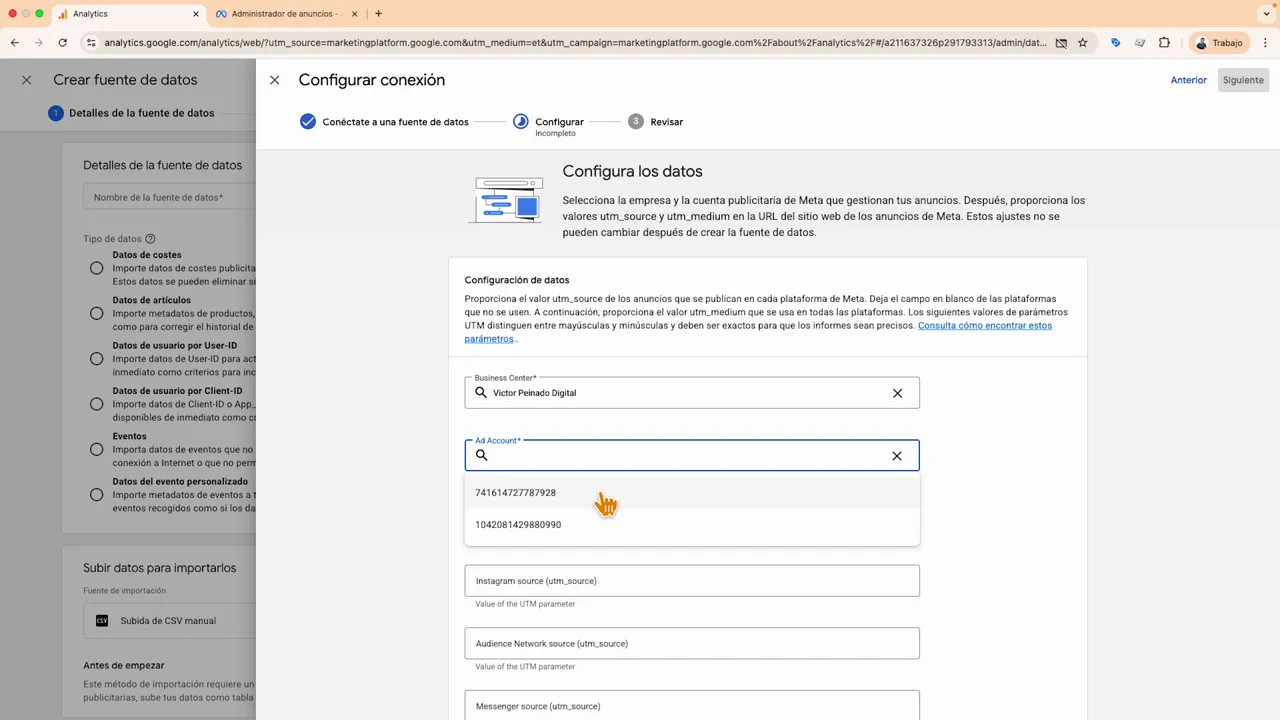Click the reload page icon
The image size is (1280, 720).
pos(62,43)
